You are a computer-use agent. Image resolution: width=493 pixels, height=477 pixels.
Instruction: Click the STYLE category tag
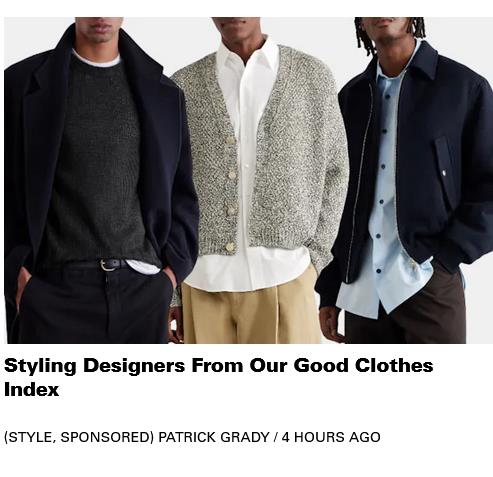pyautogui.click(x=30, y=437)
